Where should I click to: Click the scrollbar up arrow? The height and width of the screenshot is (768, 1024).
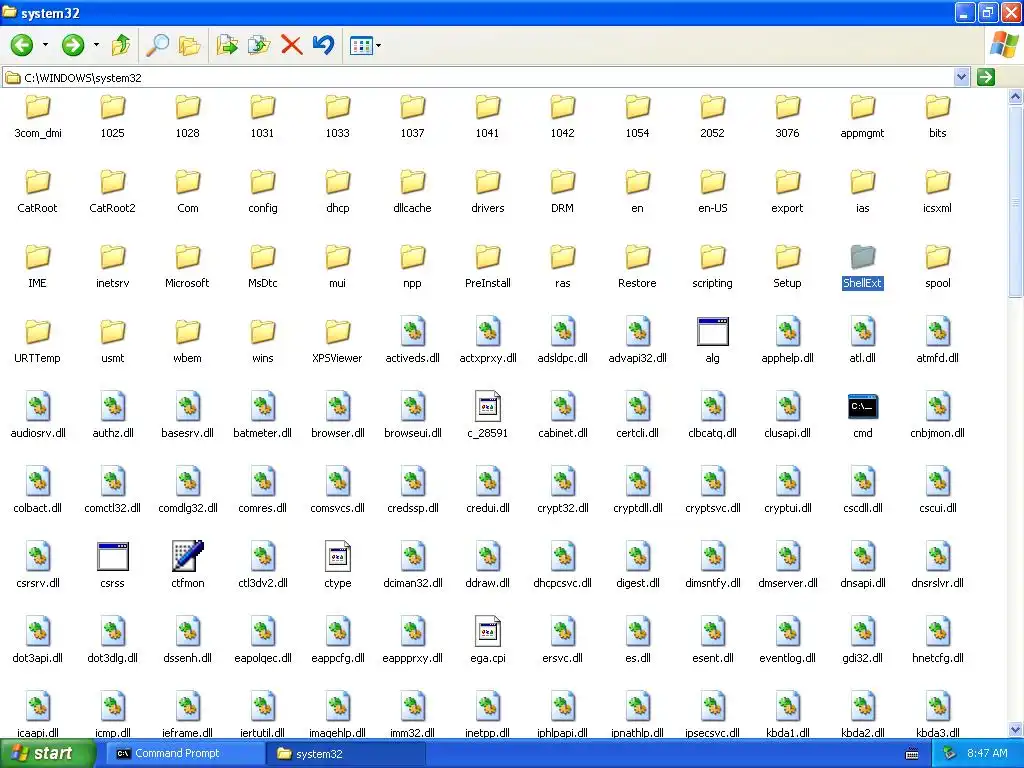1016,97
